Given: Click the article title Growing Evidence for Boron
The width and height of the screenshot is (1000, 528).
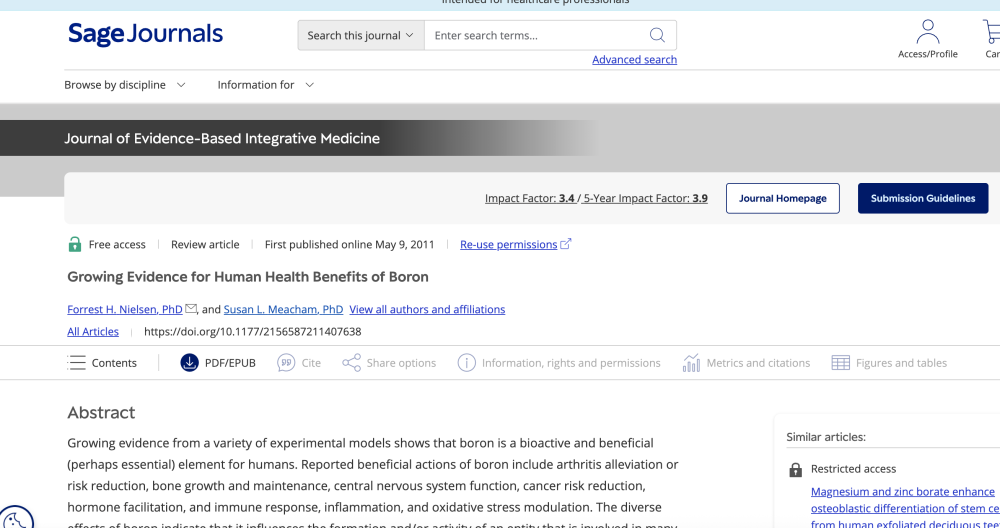Looking at the screenshot, I should [248, 277].
